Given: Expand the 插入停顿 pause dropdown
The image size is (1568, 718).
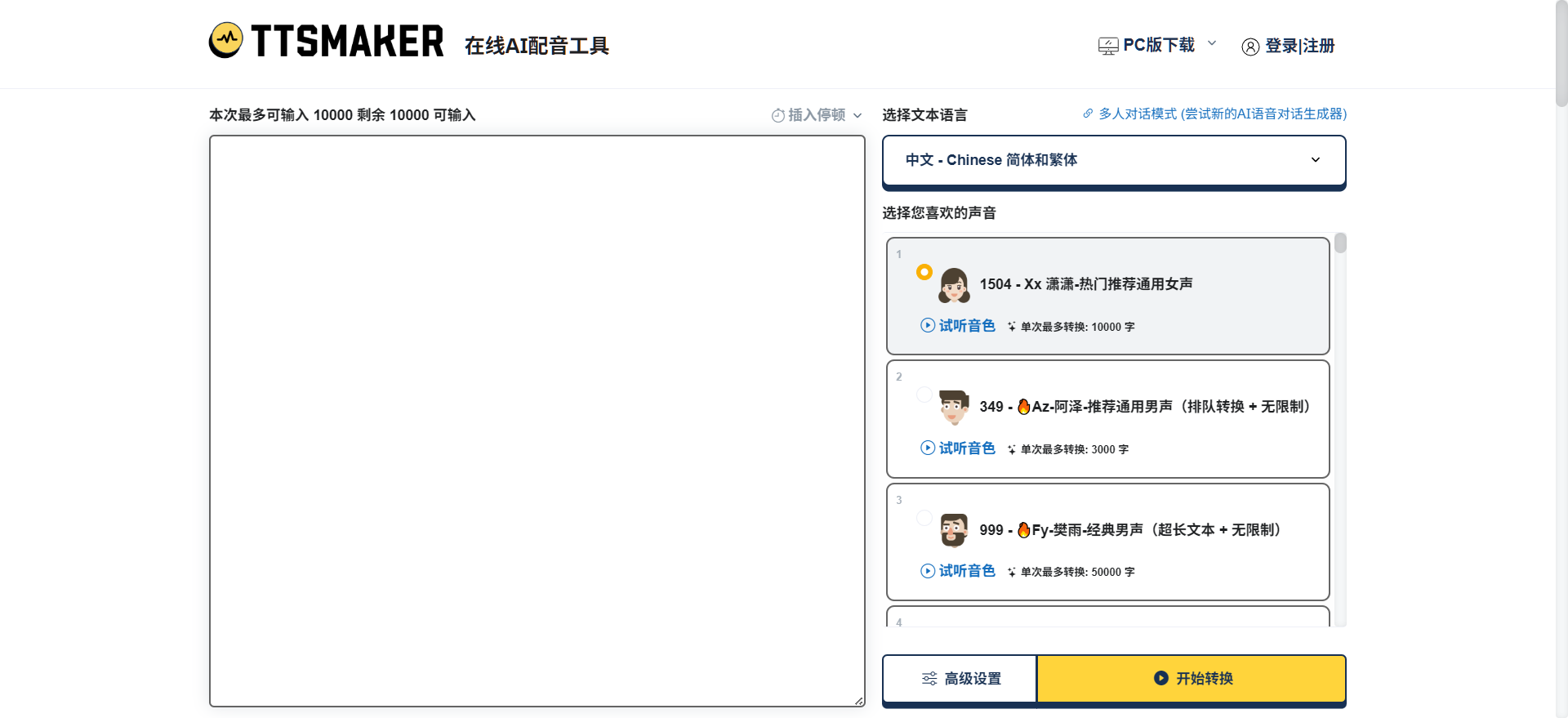Looking at the screenshot, I should (817, 115).
